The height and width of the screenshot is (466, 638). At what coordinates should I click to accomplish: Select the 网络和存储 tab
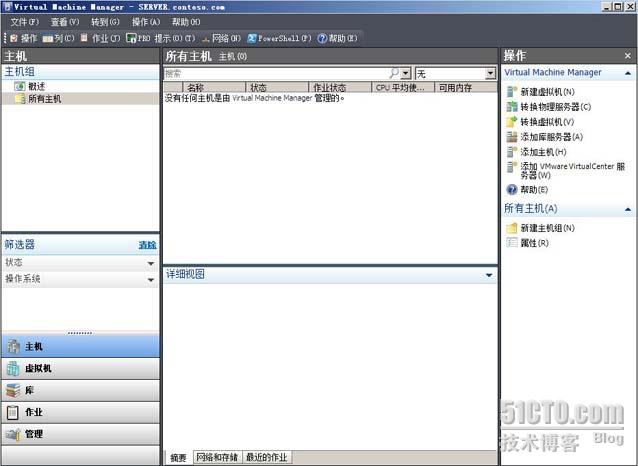(217, 457)
